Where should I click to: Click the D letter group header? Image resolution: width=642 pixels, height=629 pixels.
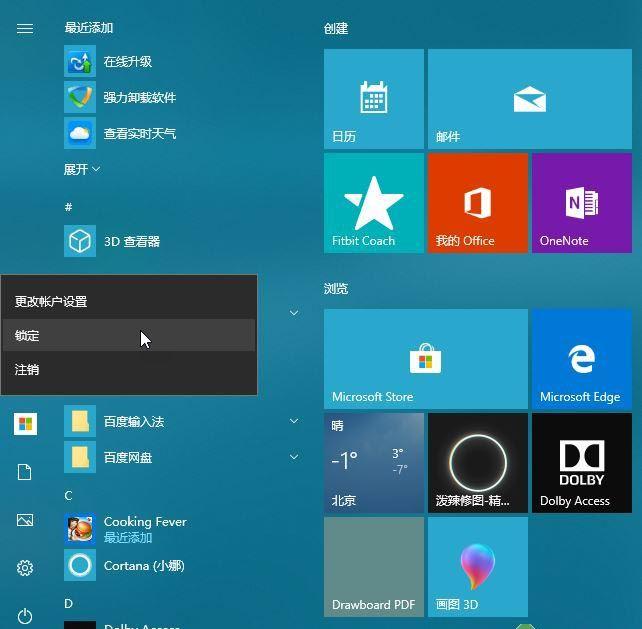(68, 604)
